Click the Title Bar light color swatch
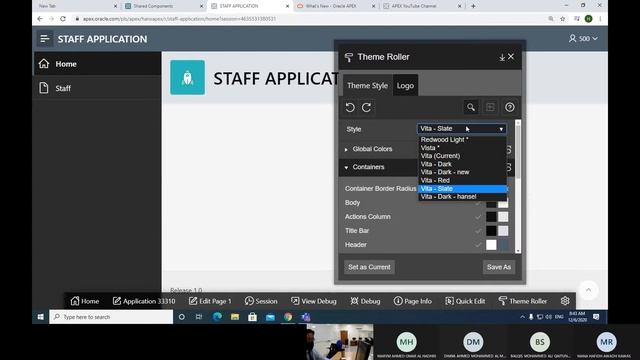The image size is (640, 360). click(x=503, y=231)
